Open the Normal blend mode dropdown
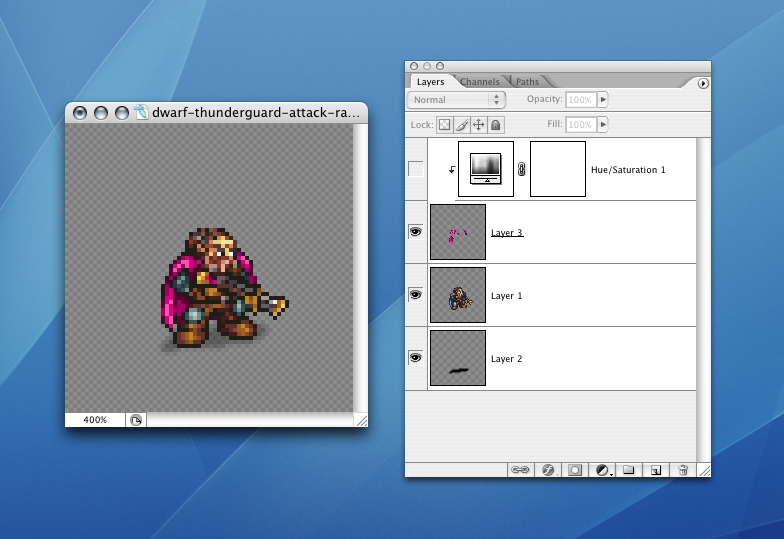This screenshot has width=784, height=539. click(456, 100)
